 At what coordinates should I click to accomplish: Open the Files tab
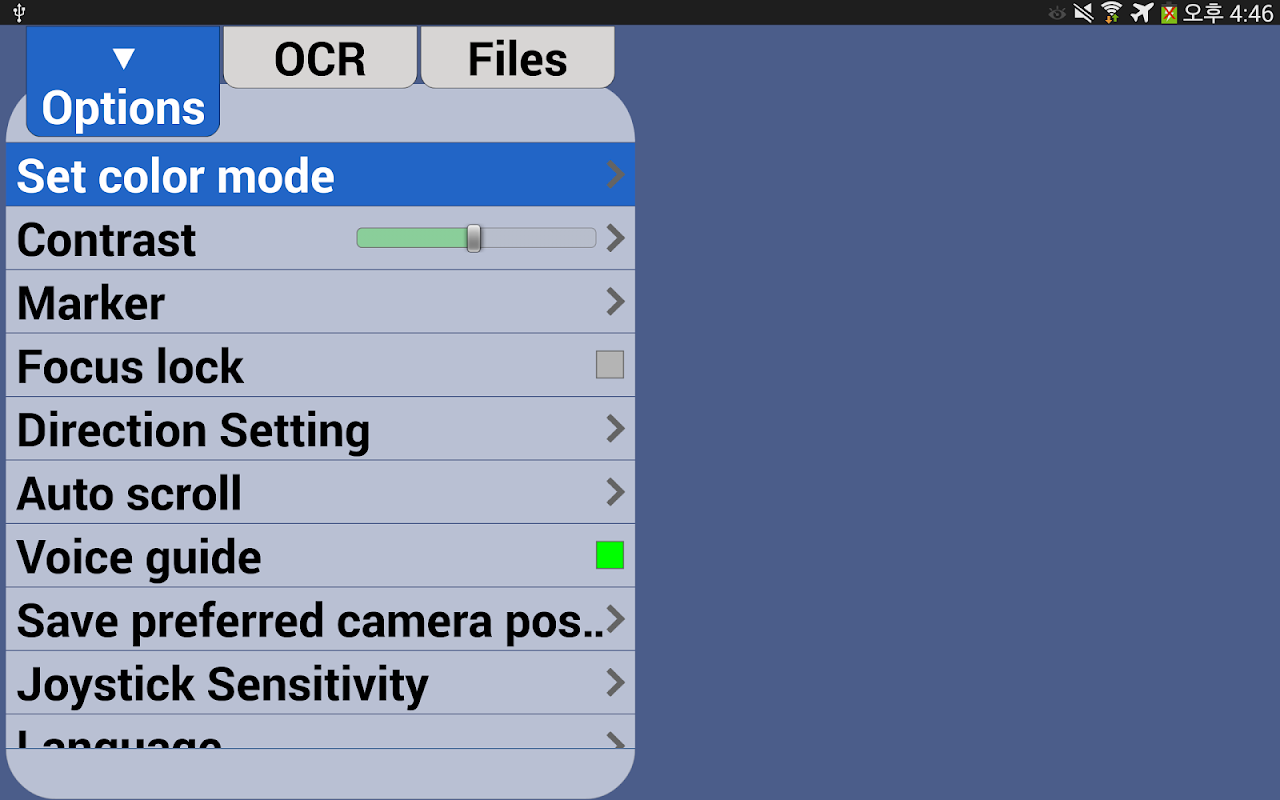coord(518,57)
